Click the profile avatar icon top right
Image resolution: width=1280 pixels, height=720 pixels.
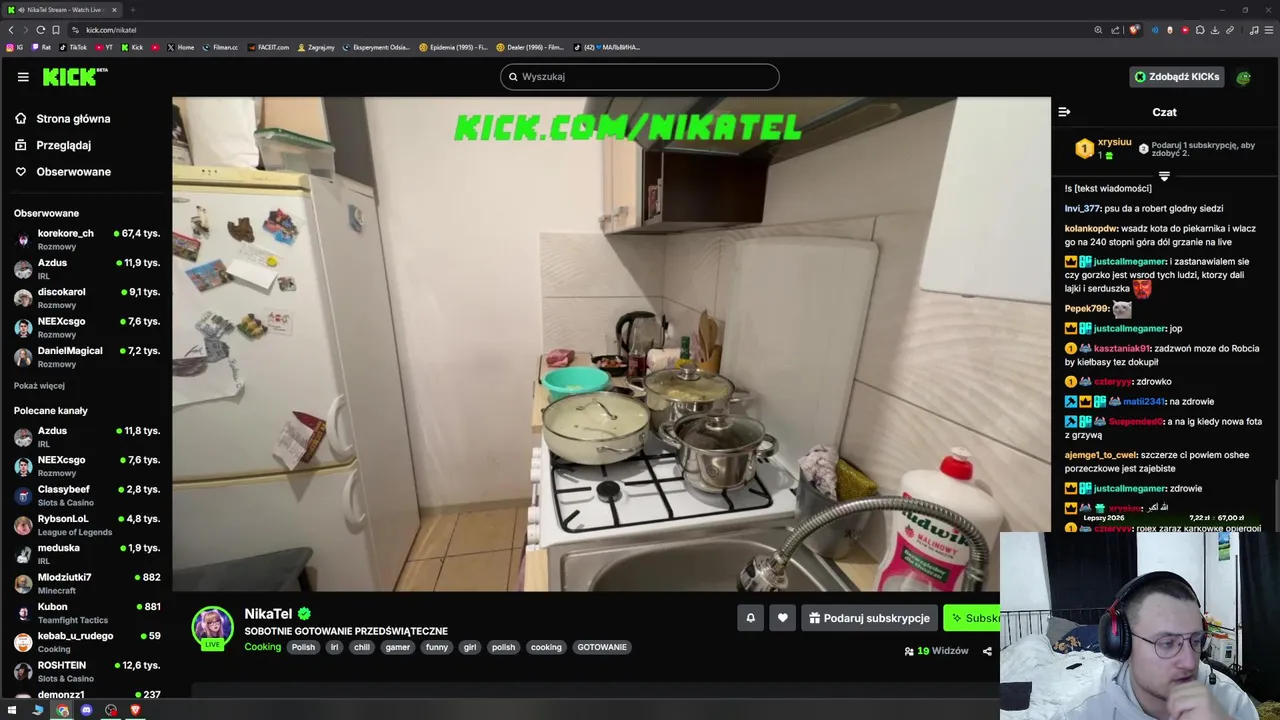[1244, 77]
